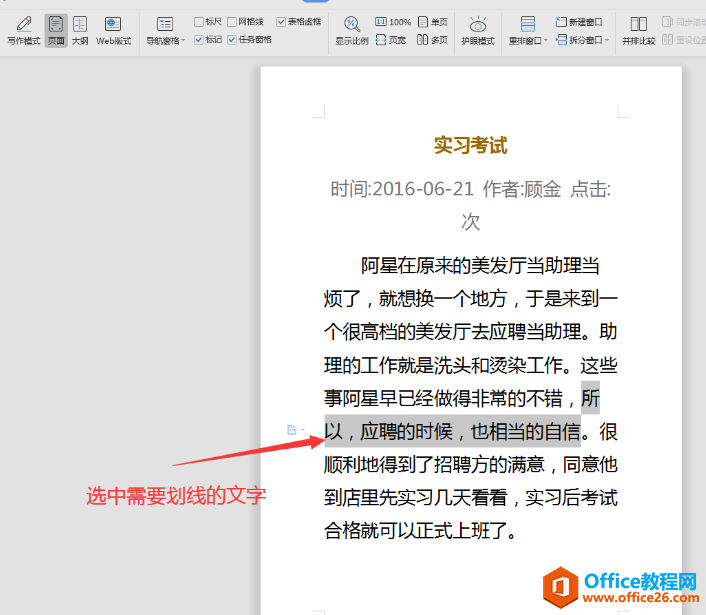Viewport: 706px width, 615px height.
Task: Click the paragraph layout icon beside the text
Action: click(292, 430)
